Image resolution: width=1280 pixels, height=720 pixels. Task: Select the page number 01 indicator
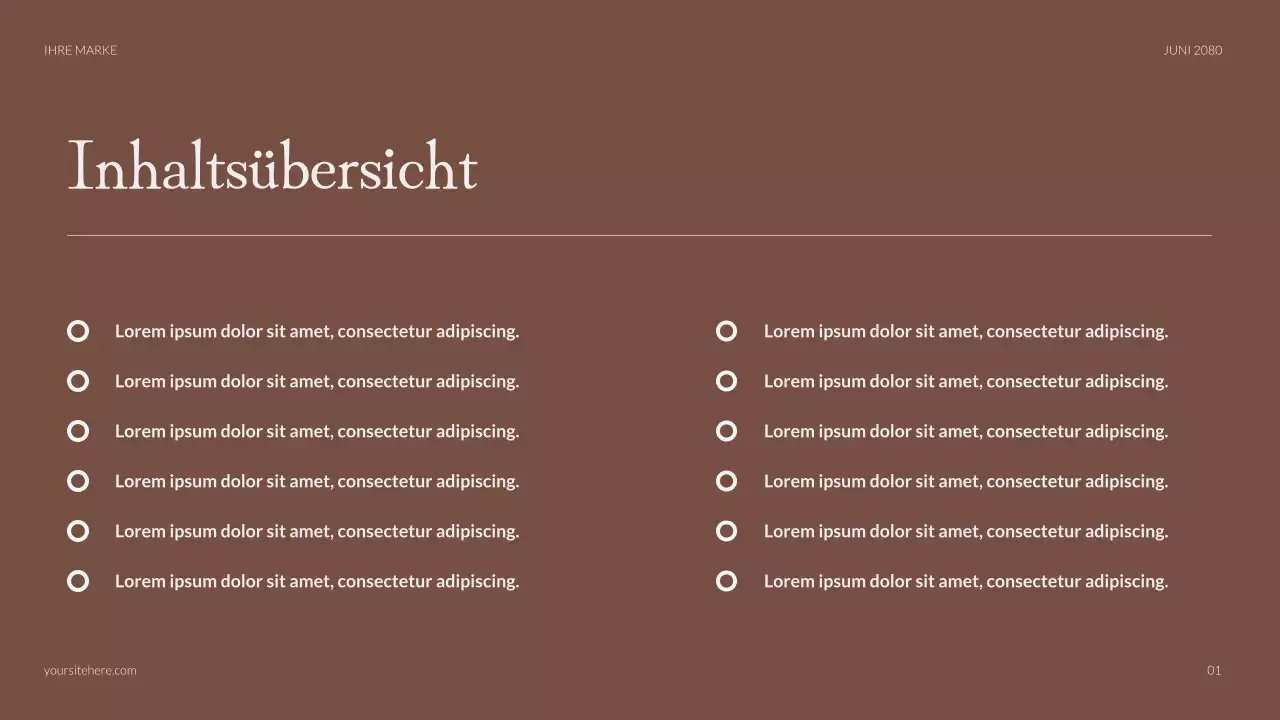(x=1215, y=670)
